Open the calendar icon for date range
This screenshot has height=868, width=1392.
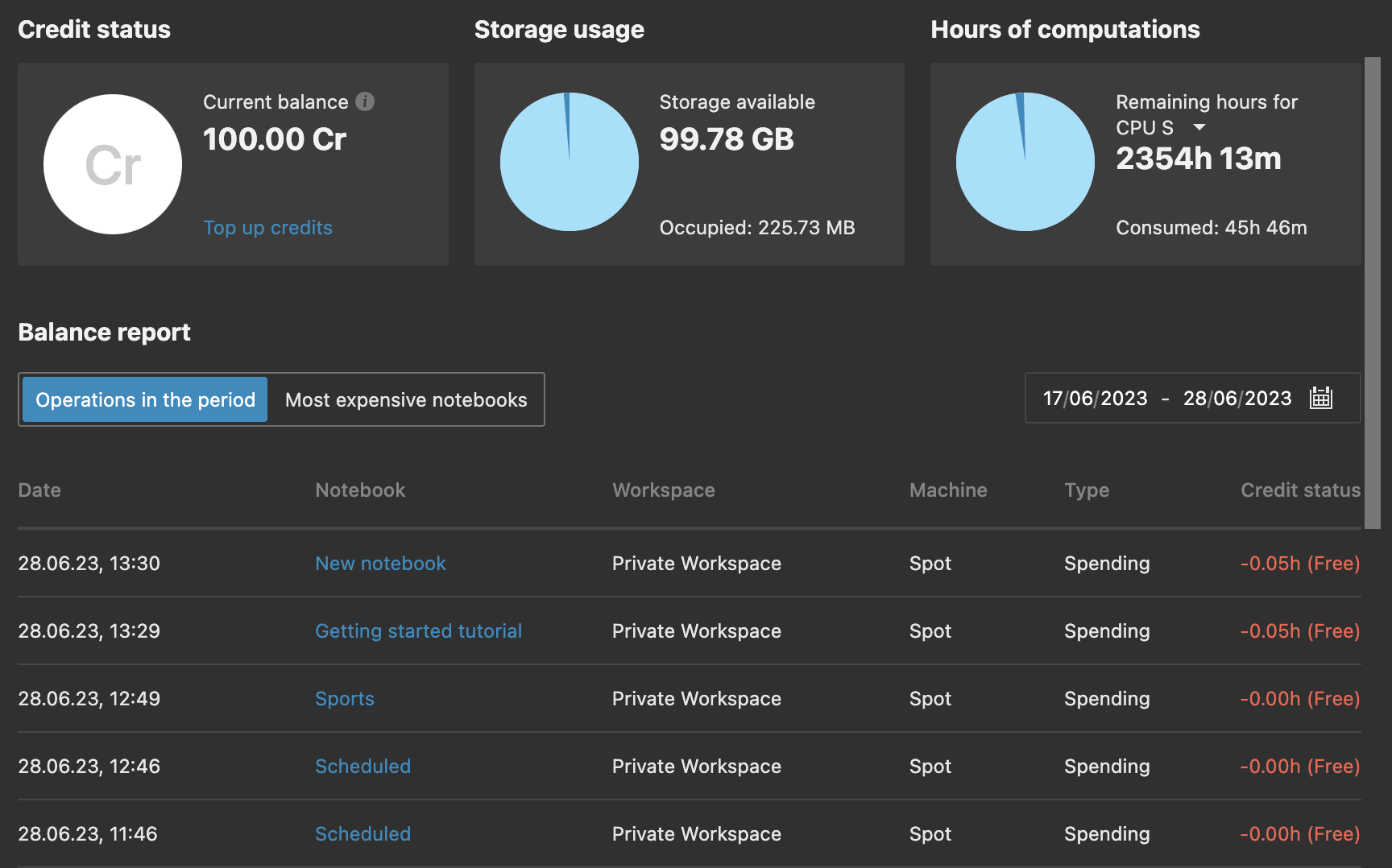(x=1321, y=398)
